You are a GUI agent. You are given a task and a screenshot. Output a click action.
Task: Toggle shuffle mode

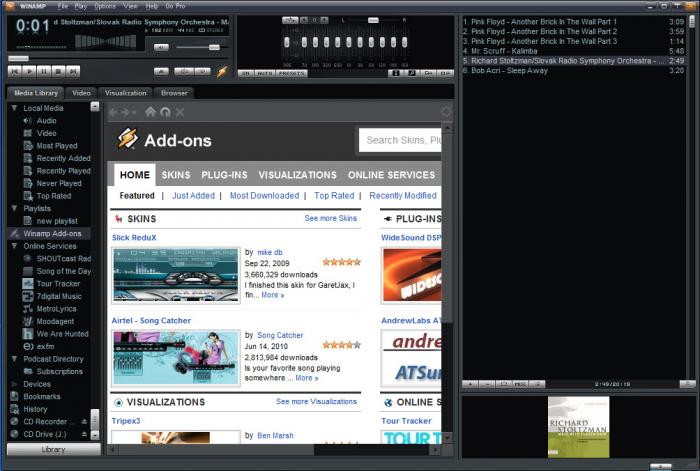click(184, 71)
